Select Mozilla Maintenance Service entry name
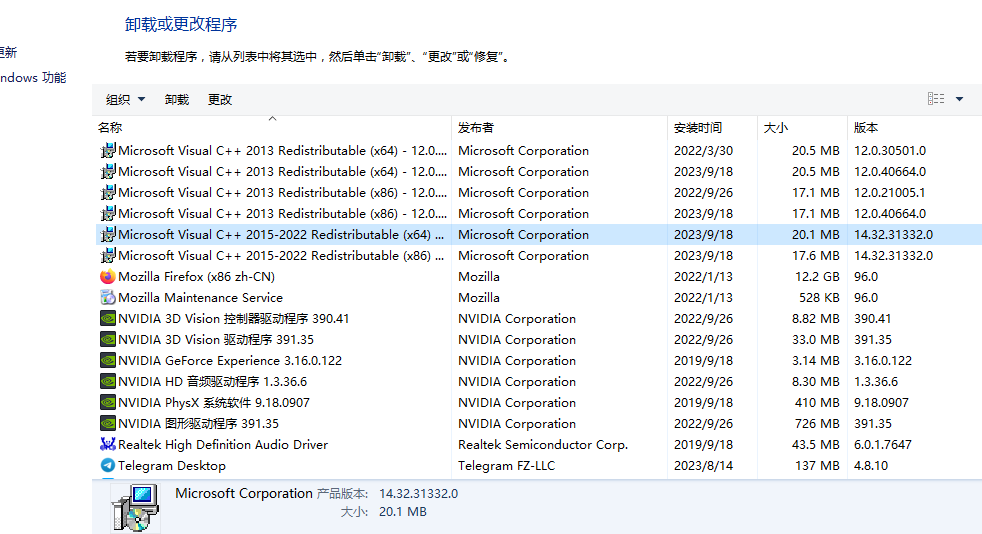This screenshot has width=982, height=534. tap(200, 297)
